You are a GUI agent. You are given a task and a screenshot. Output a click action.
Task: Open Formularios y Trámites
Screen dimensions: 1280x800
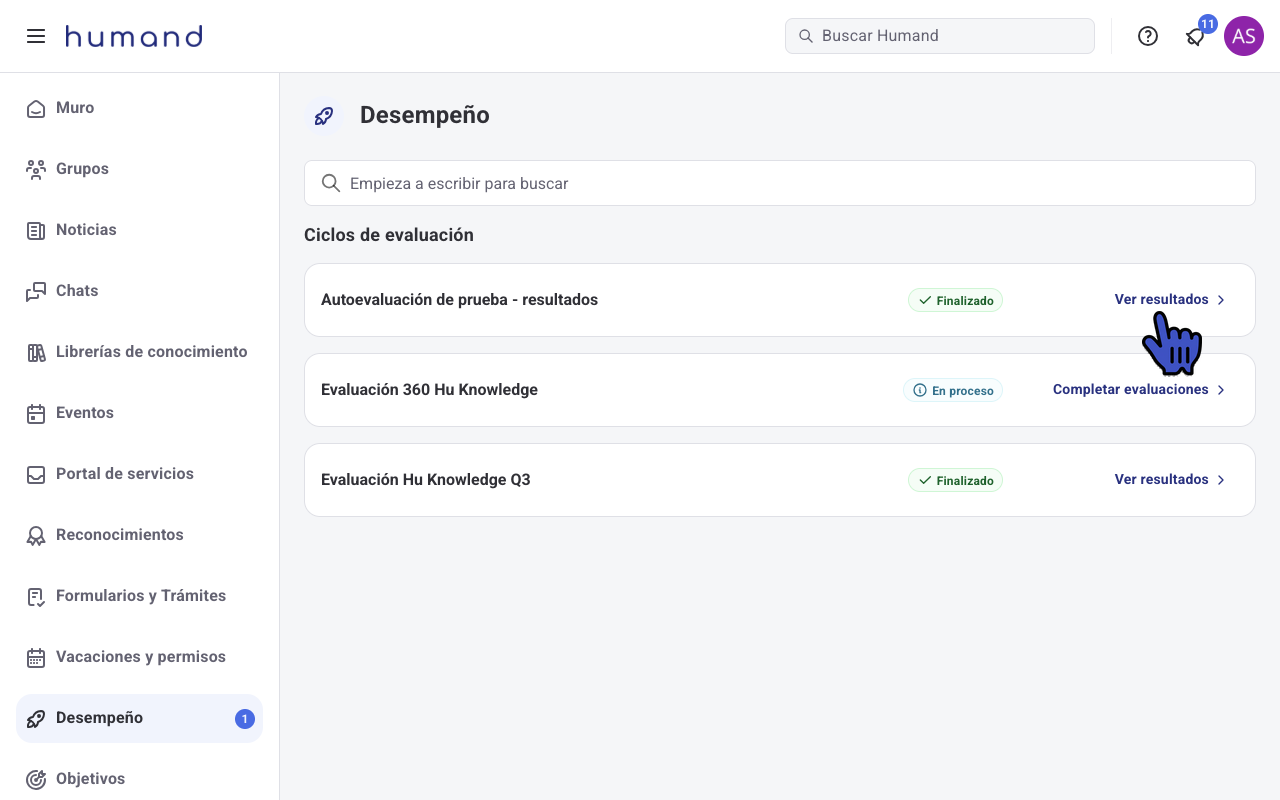140,596
